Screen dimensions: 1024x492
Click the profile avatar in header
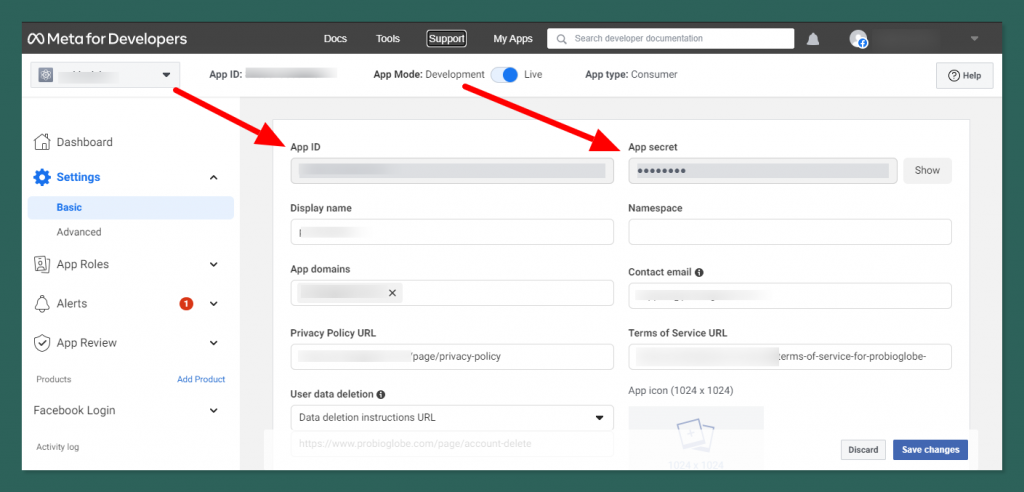[858, 39]
